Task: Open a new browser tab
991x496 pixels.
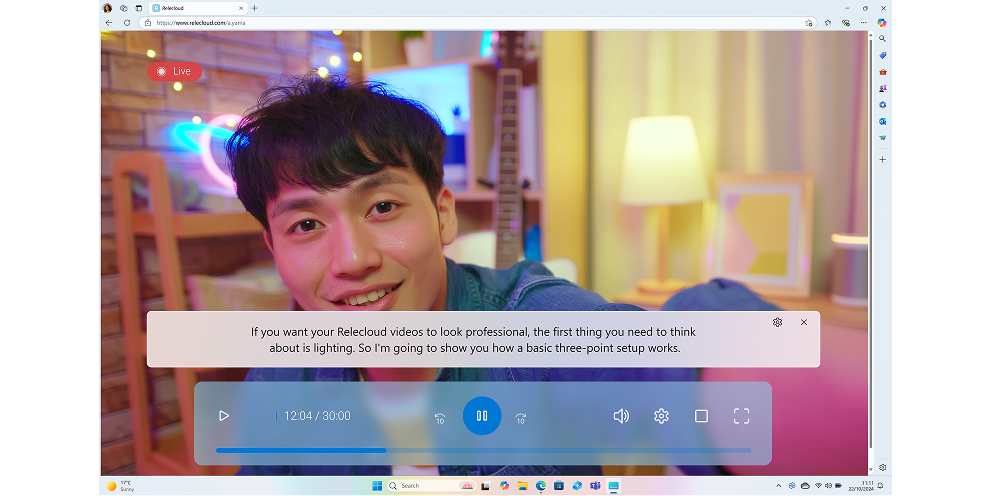Action: (x=255, y=8)
